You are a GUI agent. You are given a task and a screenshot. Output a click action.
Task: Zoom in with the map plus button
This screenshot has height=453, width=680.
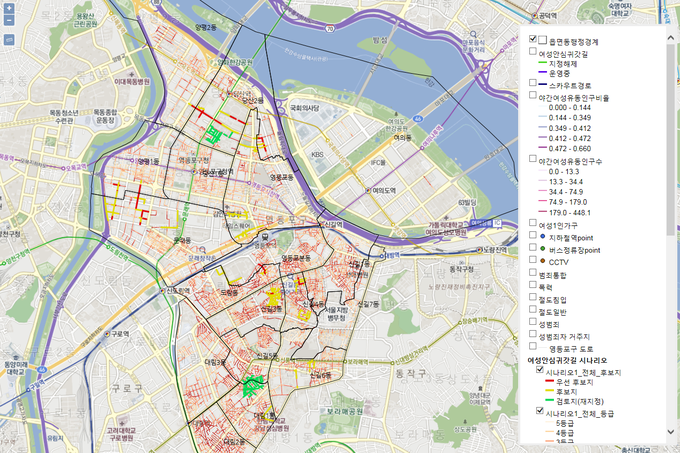click(x=9, y=8)
